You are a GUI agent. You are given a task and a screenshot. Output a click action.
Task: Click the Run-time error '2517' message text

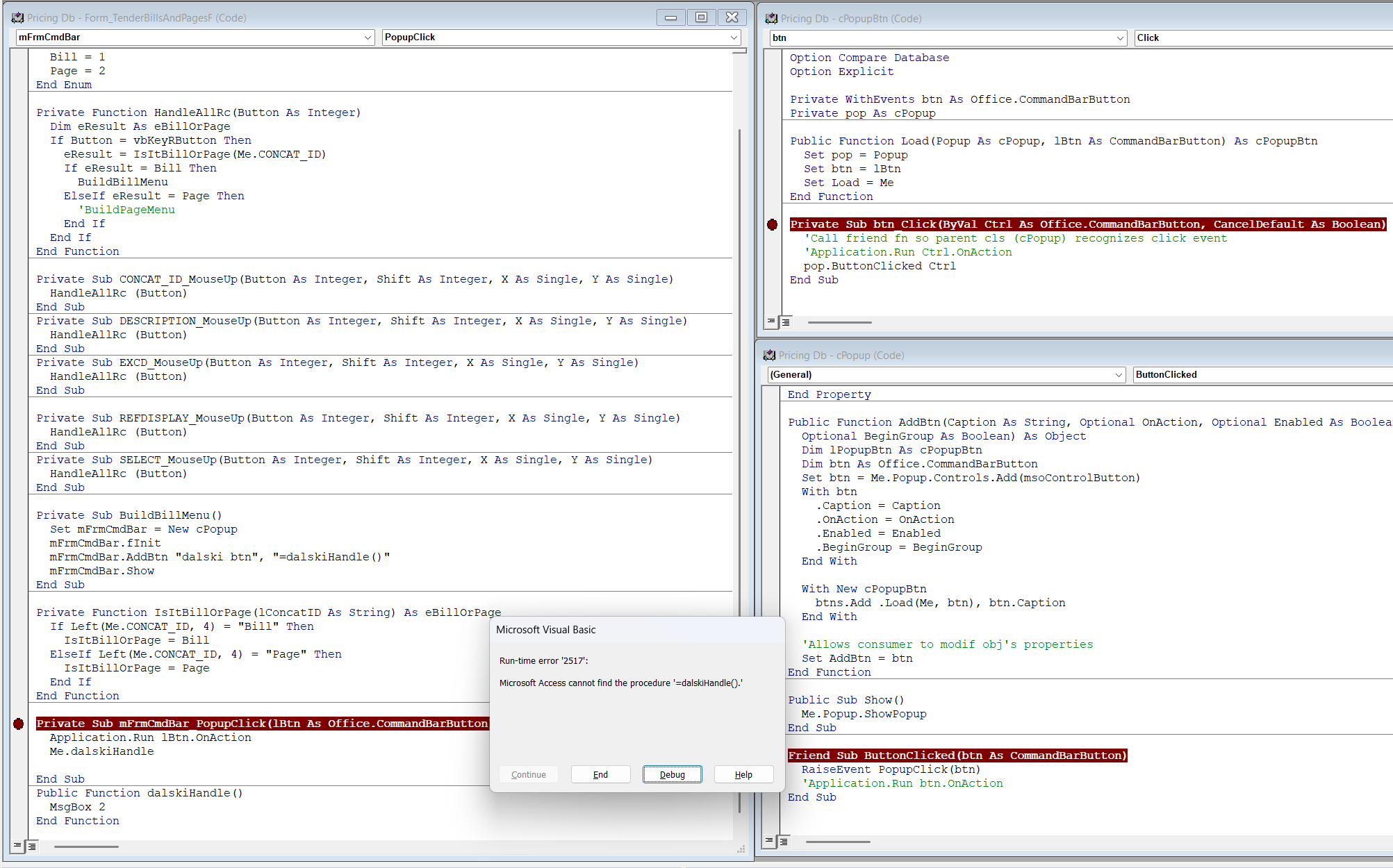coord(543,661)
